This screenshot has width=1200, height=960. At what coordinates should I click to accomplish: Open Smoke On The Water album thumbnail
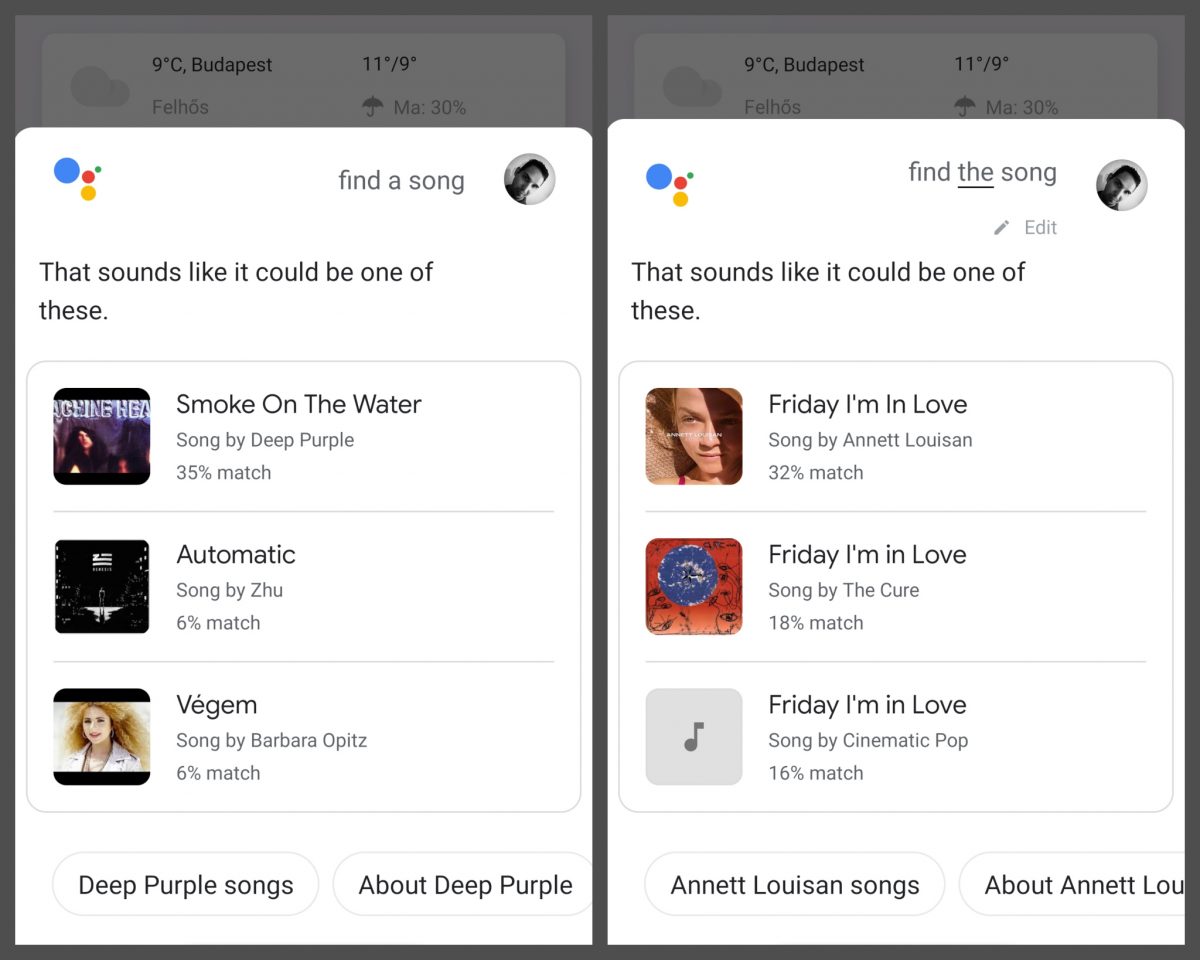(x=102, y=437)
